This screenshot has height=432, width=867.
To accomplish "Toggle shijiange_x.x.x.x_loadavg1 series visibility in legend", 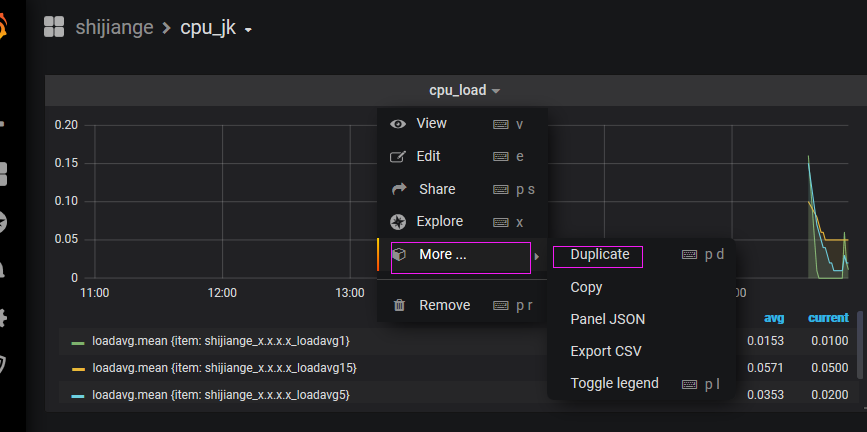I will [x=220, y=341].
